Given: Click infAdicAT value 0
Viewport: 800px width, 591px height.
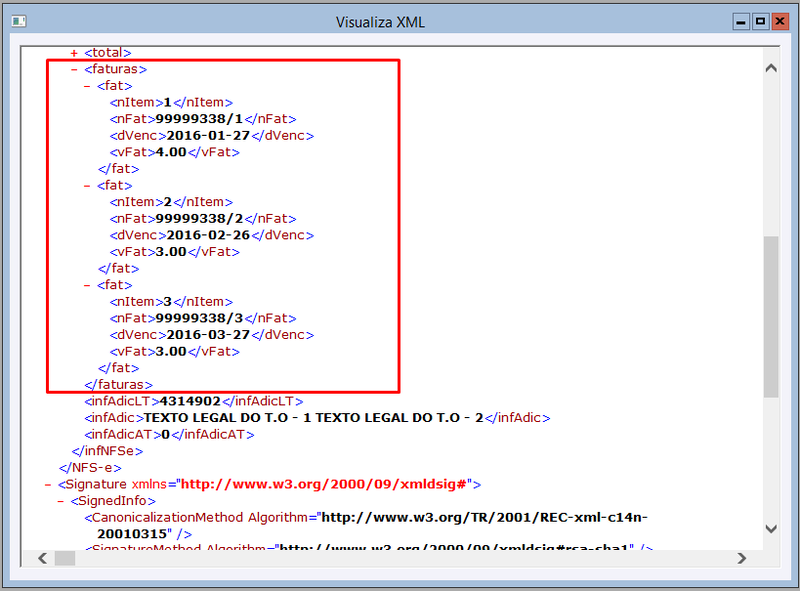Looking at the screenshot, I should (165, 435).
